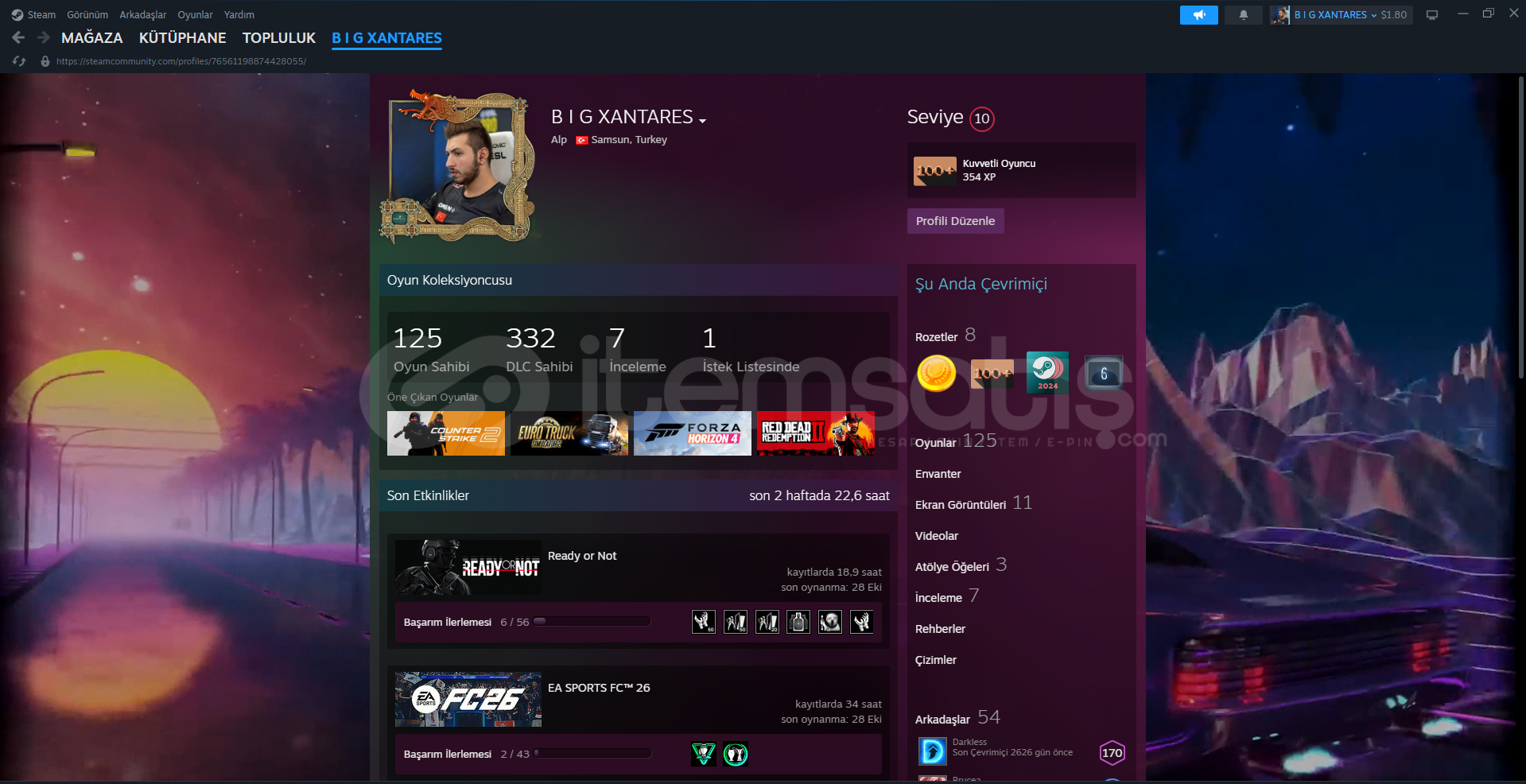Open the Arkadaşlar 54 friends link
The width and height of the screenshot is (1526, 784).
[x=957, y=718]
